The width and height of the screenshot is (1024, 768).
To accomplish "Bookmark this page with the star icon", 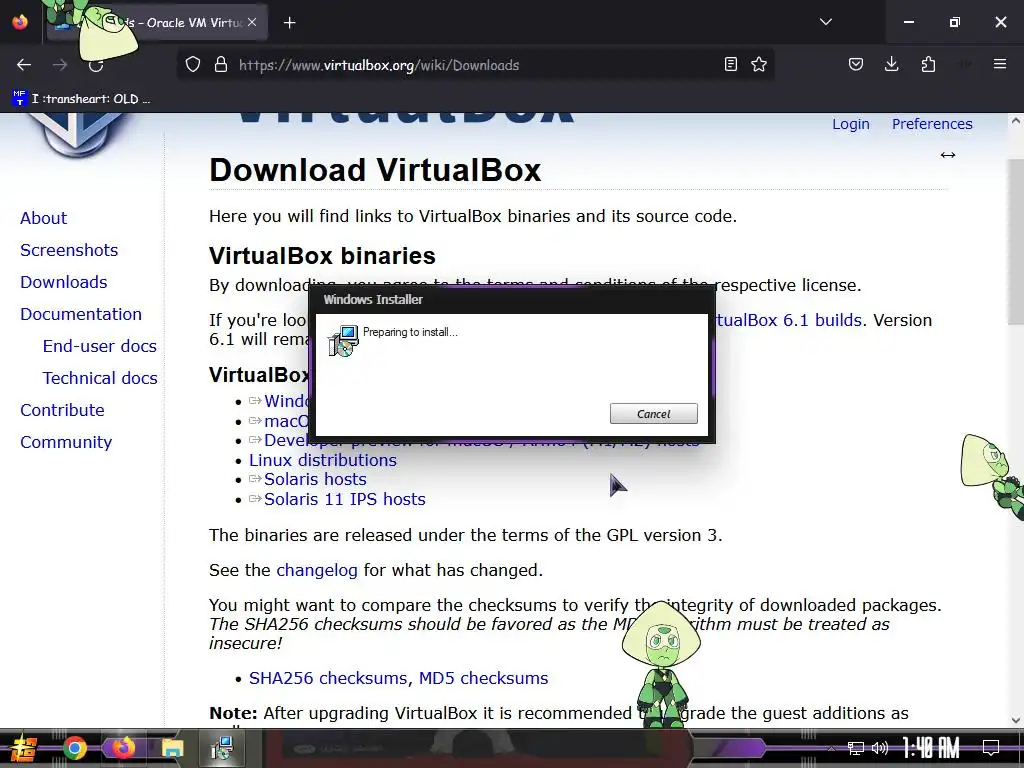I will [759, 64].
